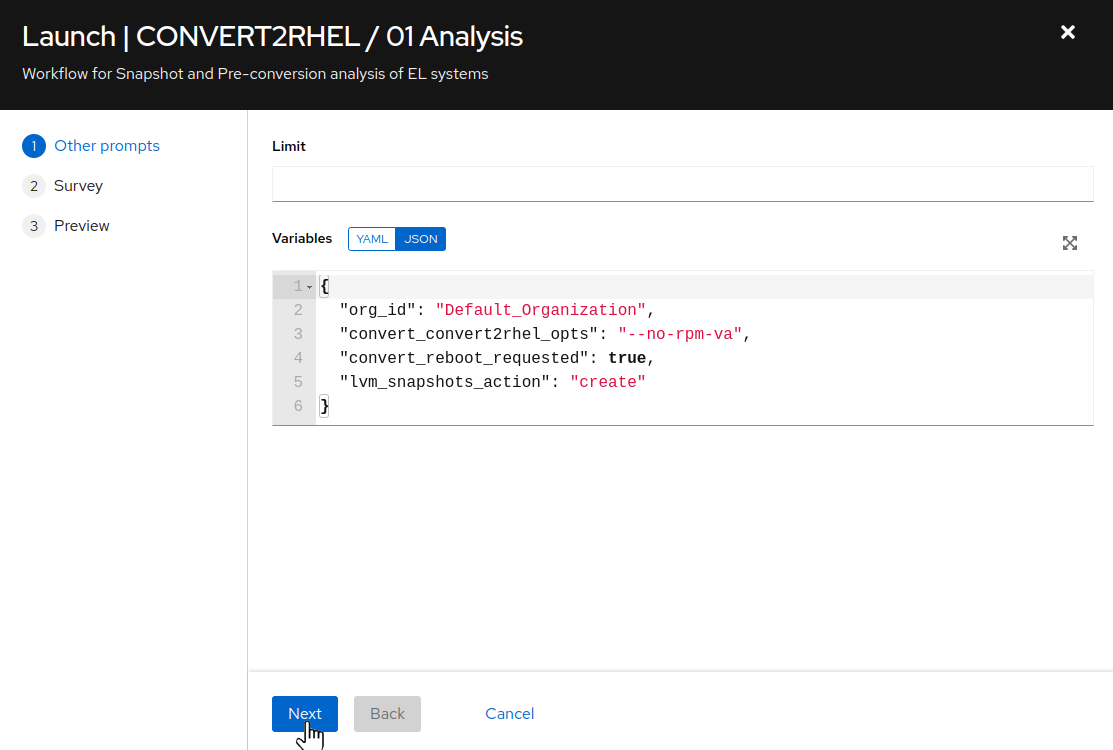Click the workflow description subtitle text
The height and width of the screenshot is (750, 1113).
(256, 74)
